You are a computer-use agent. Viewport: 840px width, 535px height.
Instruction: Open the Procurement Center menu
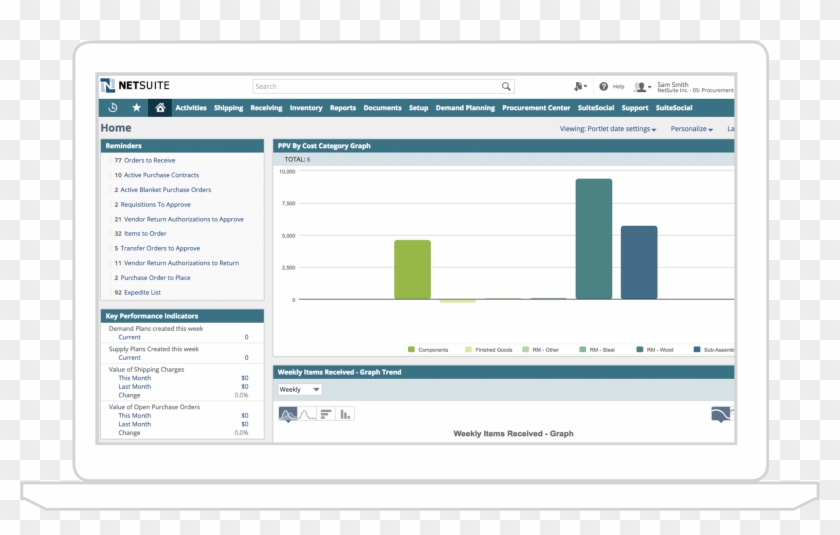click(x=536, y=108)
